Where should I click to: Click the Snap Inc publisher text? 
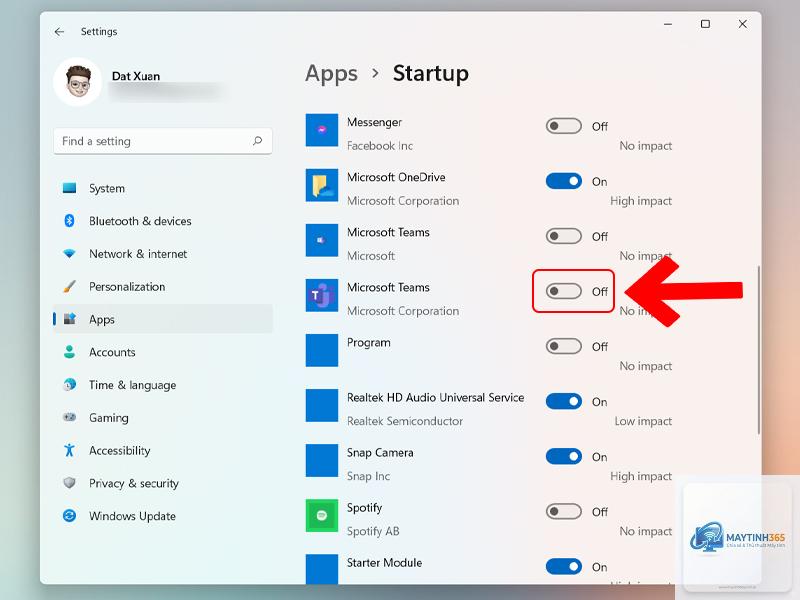coord(368,477)
